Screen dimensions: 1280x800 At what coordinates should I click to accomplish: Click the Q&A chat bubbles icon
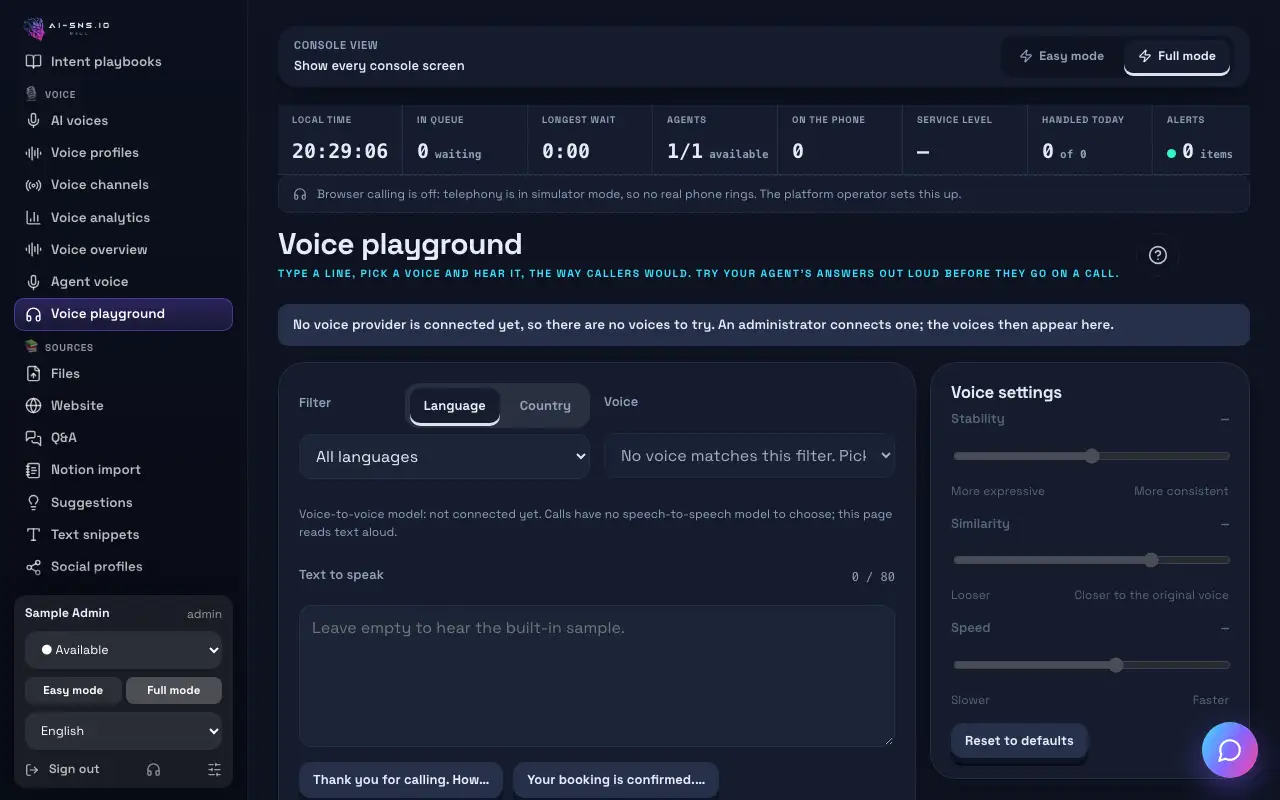(x=34, y=438)
